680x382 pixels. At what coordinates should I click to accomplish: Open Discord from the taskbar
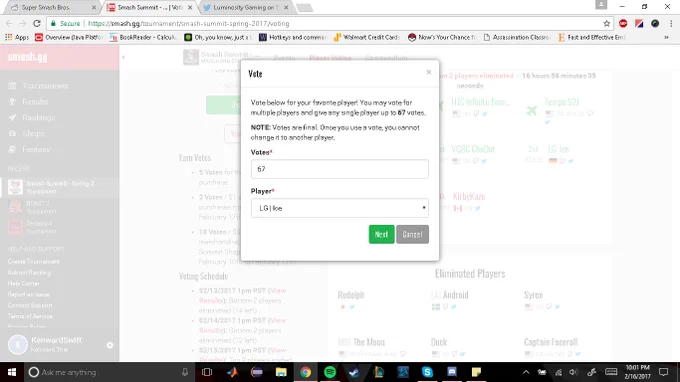[x=452, y=372]
